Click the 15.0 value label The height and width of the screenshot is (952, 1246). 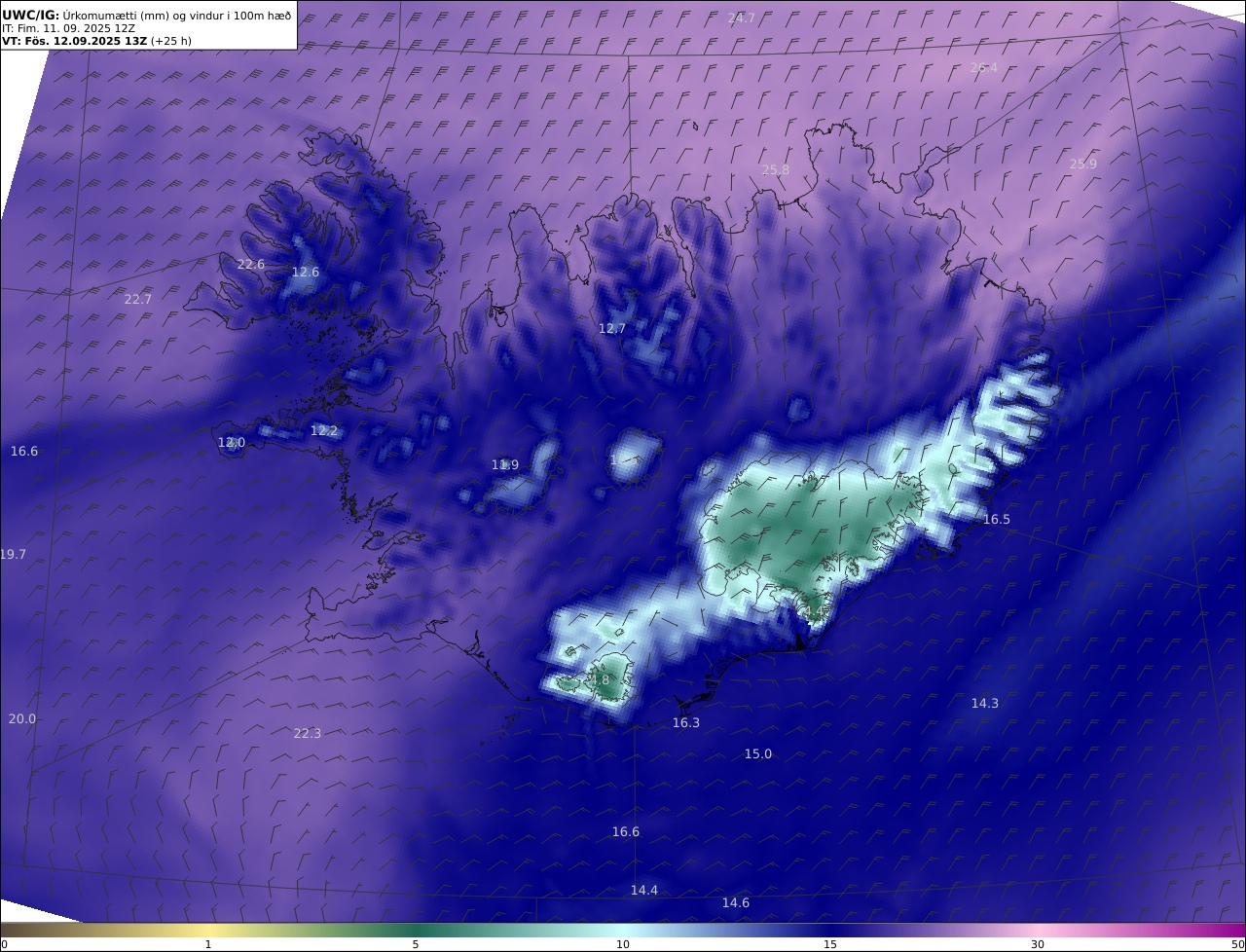click(757, 753)
